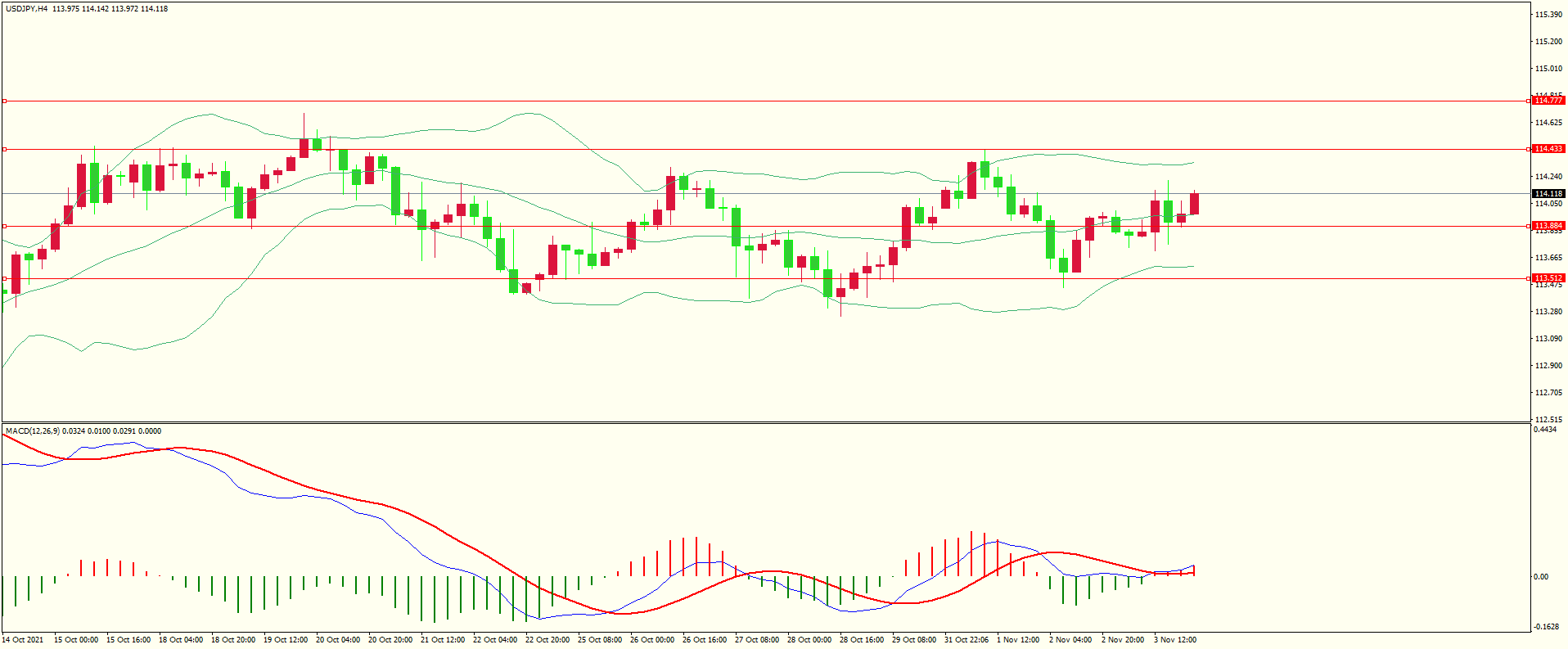Click the 21 Oct 12:00 time label
Viewport: 1568px width, 649px height.
tap(443, 640)
